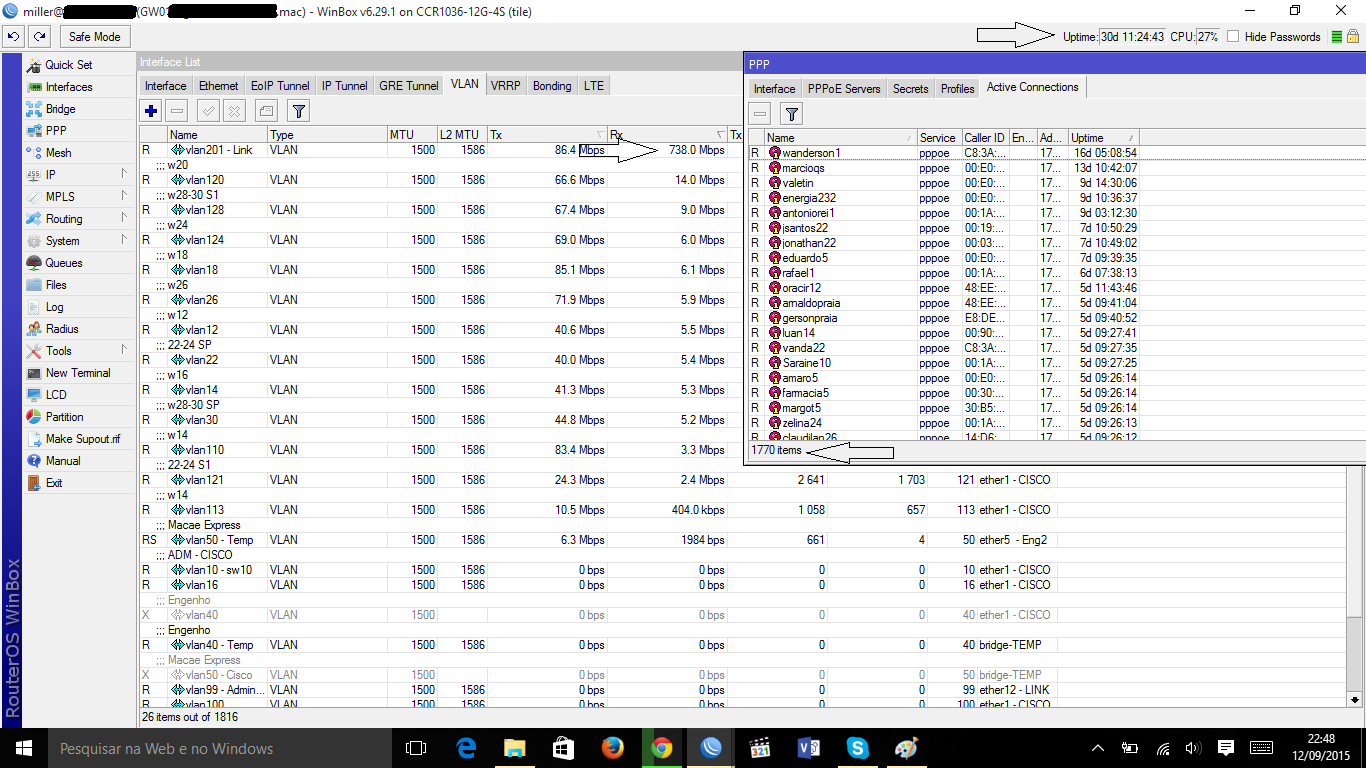1366x768 pixels.
Task: Click the Filter funnel icon in PPP window
Action: pos(791,114)
